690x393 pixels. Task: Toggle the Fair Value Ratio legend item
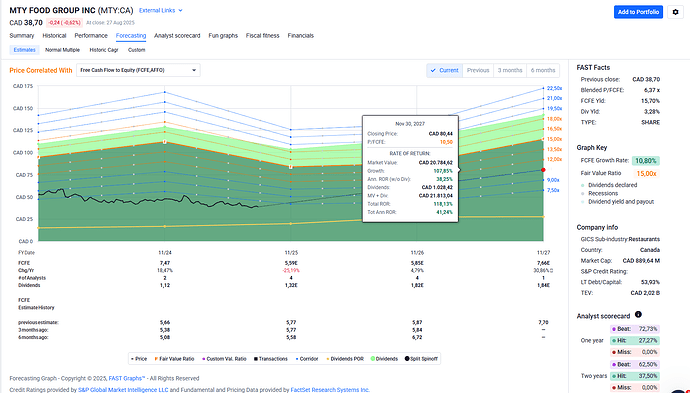(174, 359)
